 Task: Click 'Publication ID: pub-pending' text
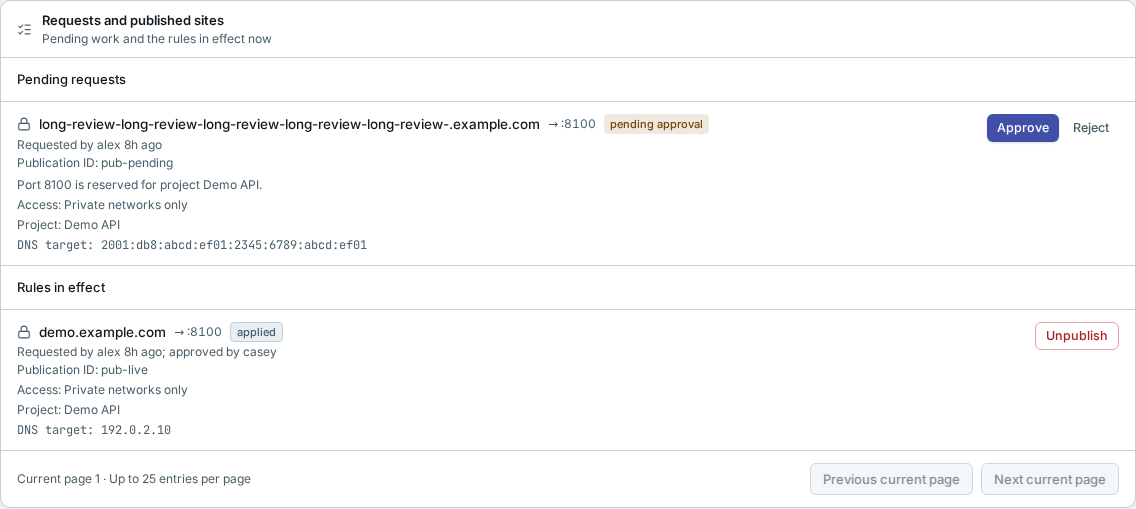(95, 163)
